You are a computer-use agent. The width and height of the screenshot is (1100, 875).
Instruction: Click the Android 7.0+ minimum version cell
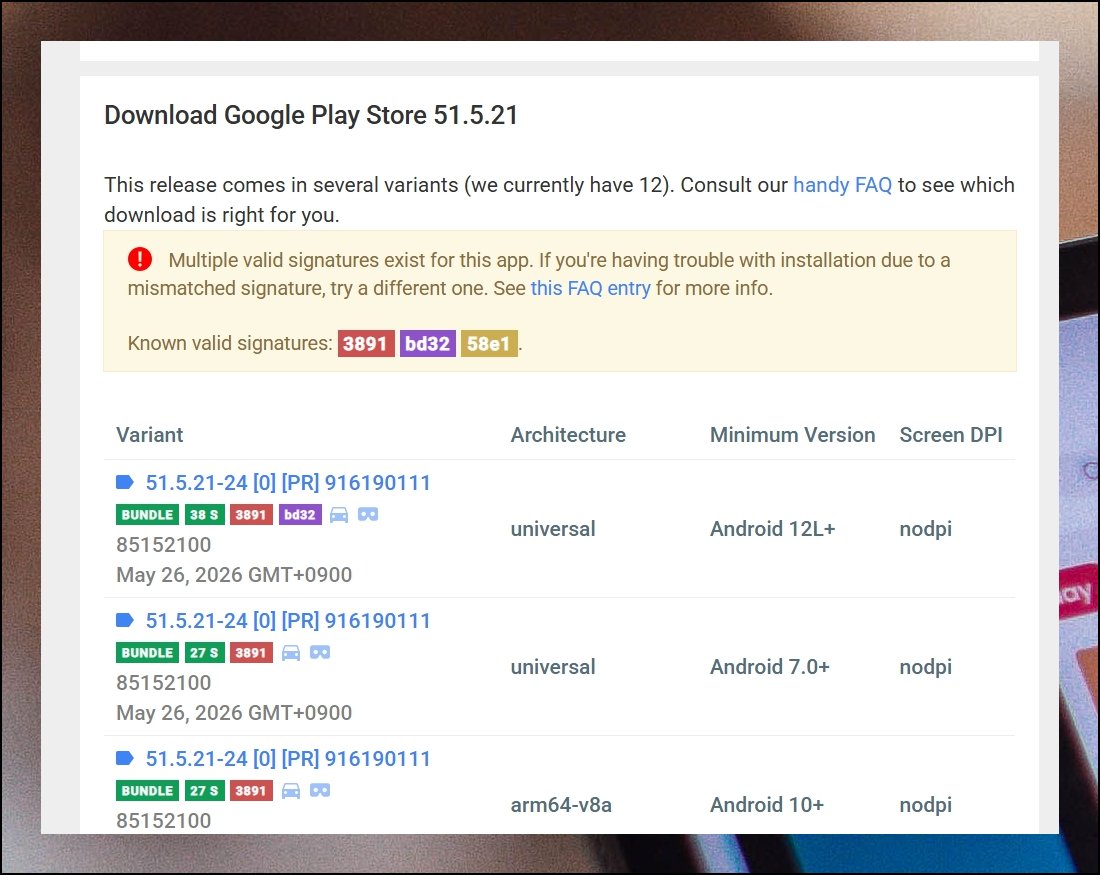770,667
